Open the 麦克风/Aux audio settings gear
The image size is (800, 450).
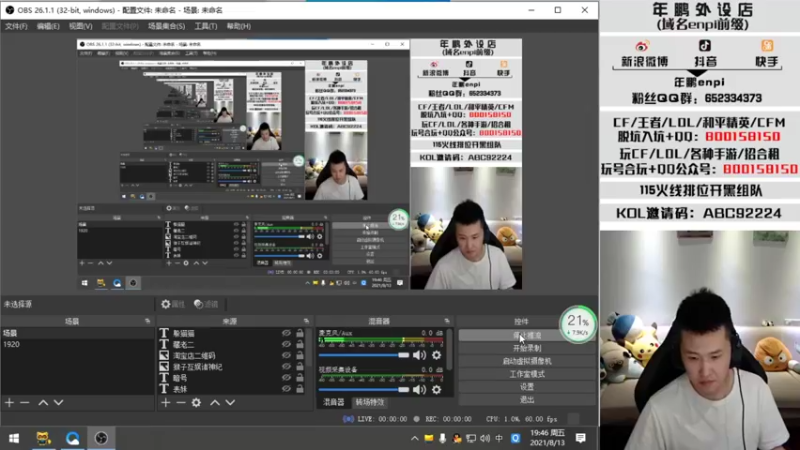tap(437, 355)
